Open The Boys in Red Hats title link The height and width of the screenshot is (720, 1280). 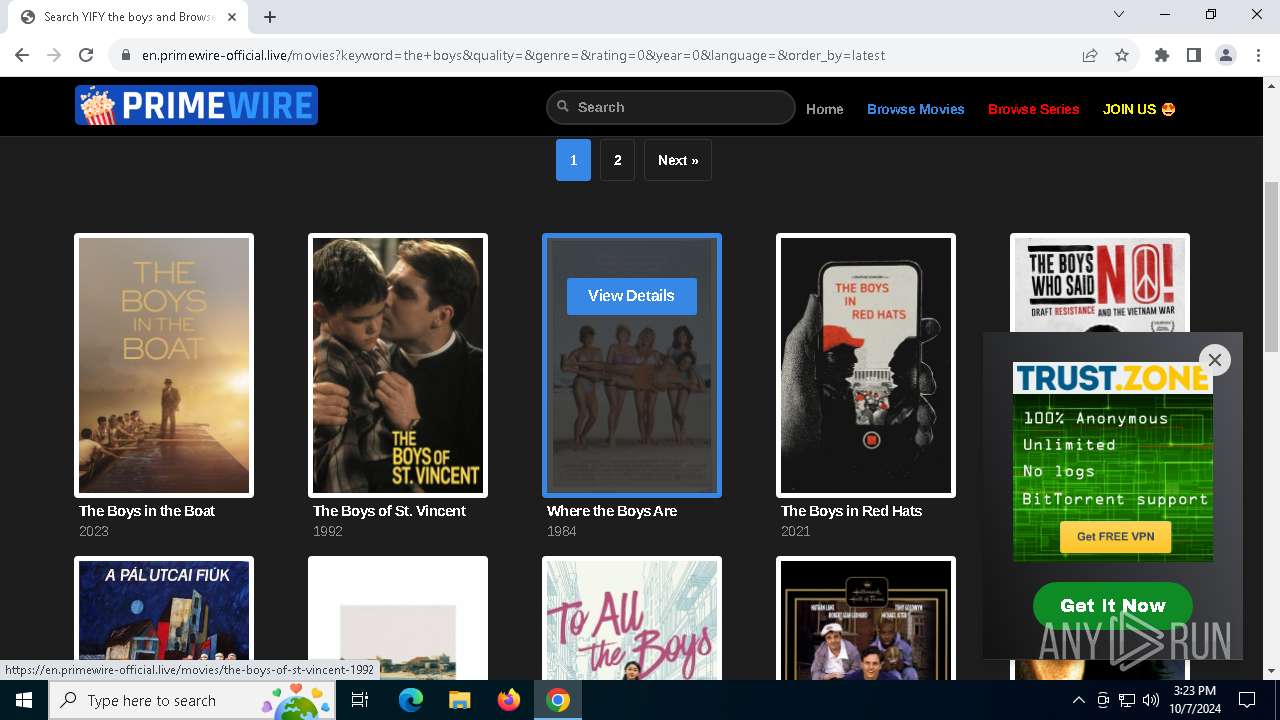[851, 511]
